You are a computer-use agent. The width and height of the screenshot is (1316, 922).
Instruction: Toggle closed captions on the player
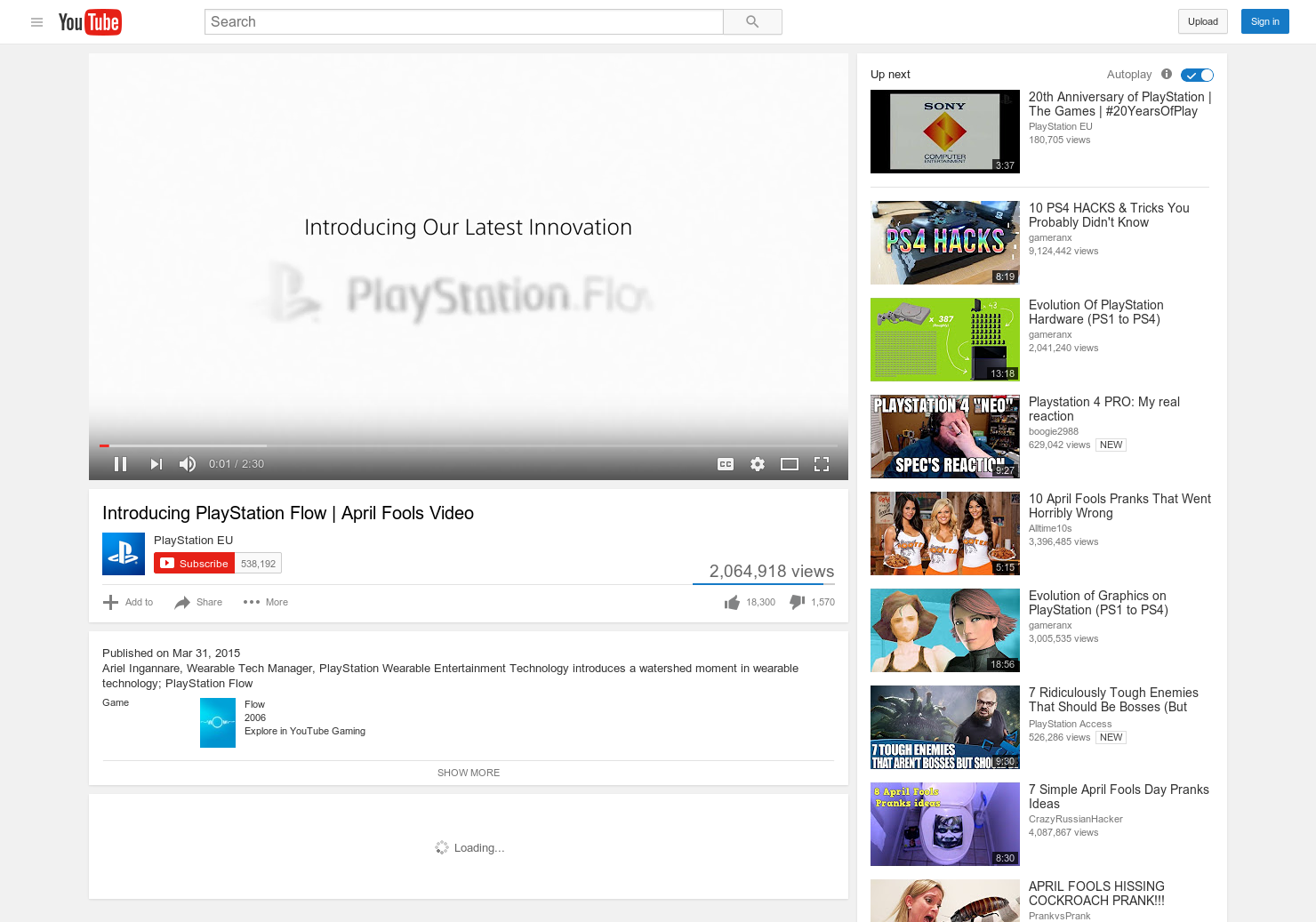[726, 464]
